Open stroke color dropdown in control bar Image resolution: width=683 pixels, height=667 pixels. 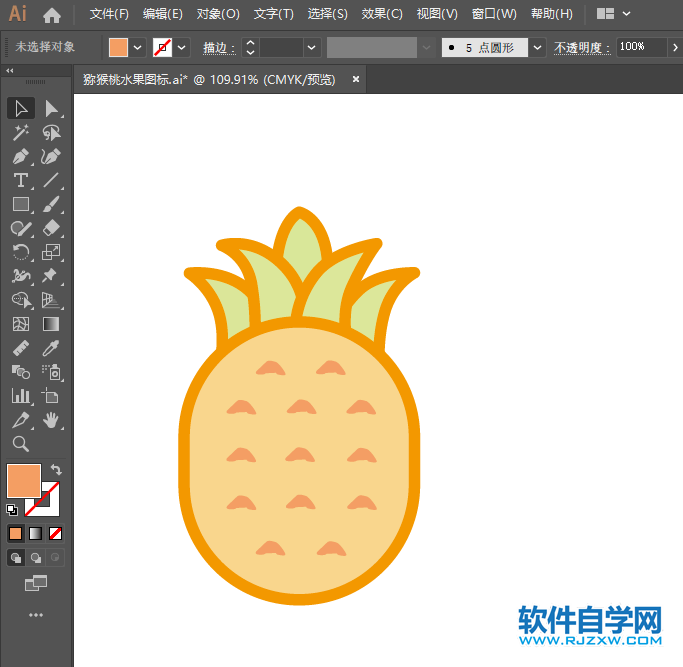coord(182,47)
